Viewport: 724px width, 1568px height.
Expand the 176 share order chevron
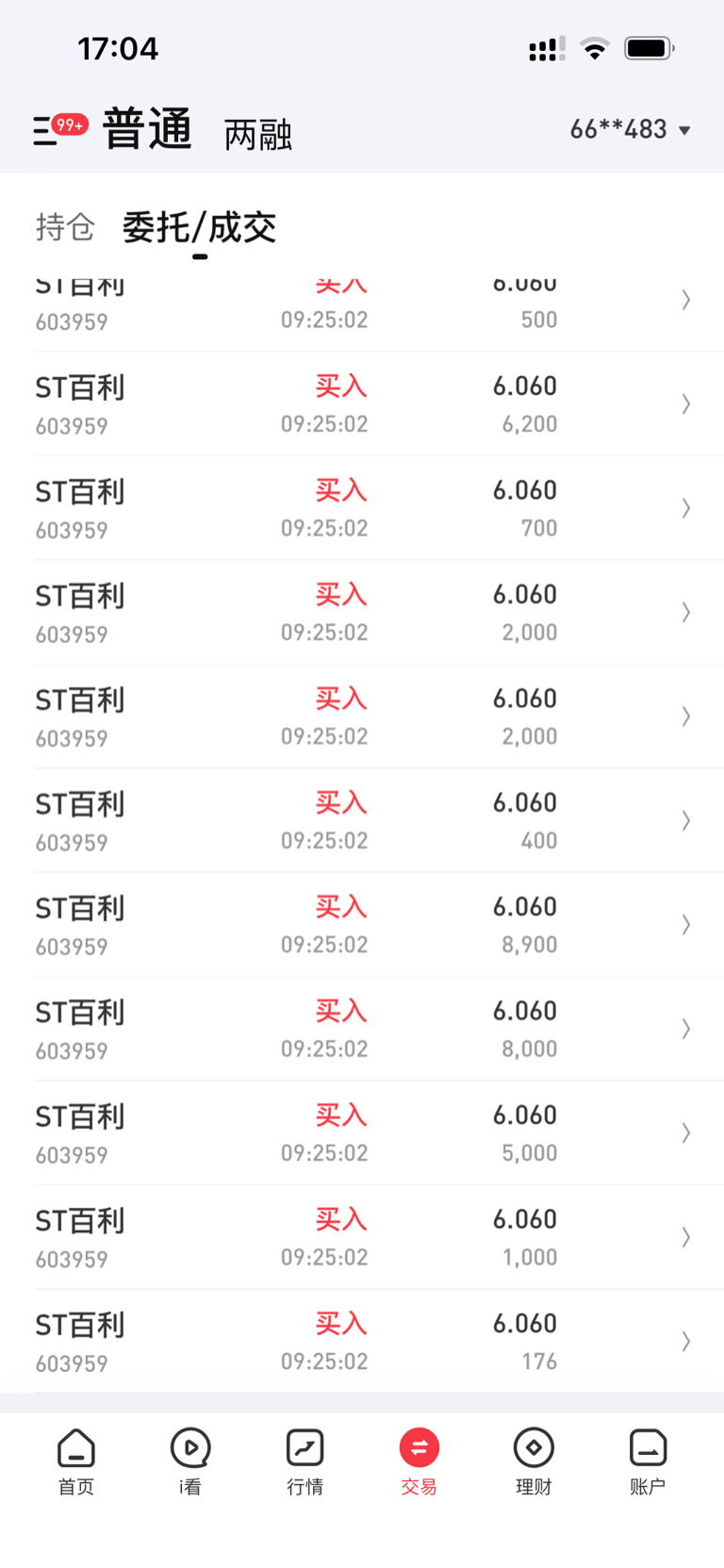686,1342
